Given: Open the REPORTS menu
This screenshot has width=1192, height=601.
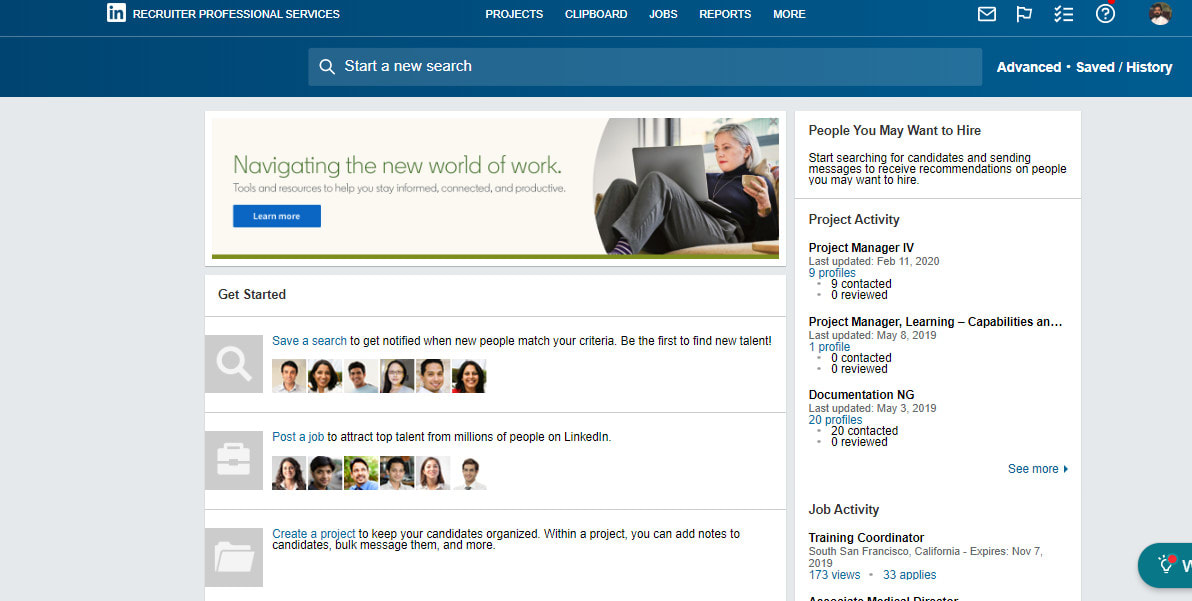Looking at the screenshot, I should point(725,14).
